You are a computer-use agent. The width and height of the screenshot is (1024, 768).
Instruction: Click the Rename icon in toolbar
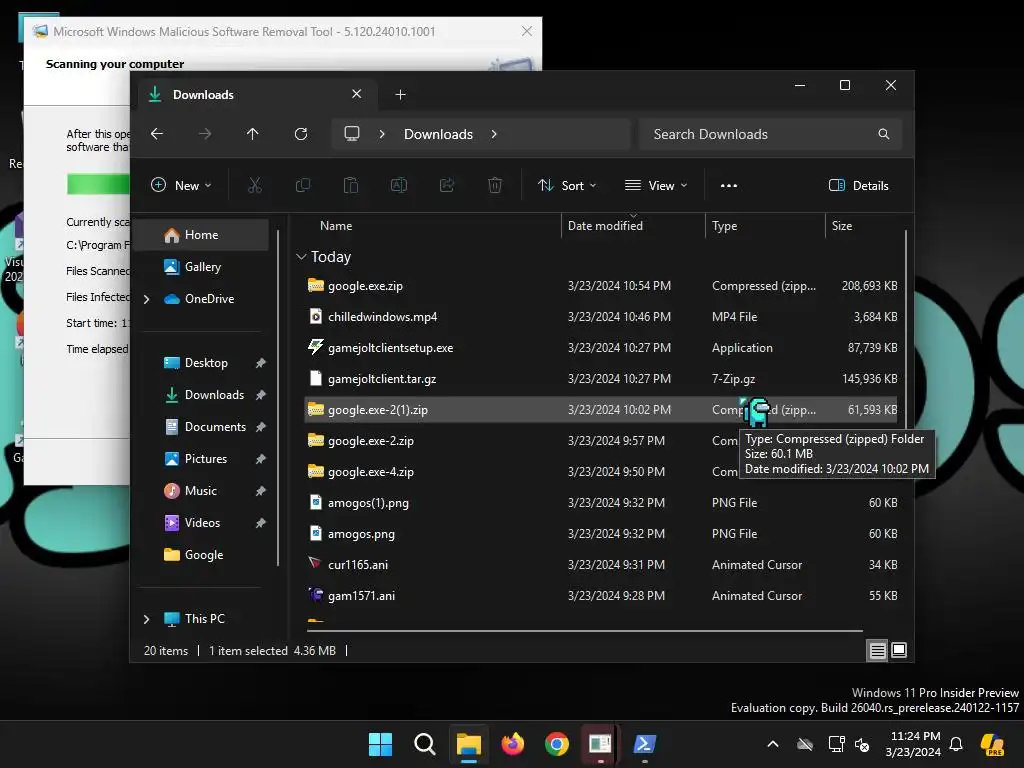pos(399,185)
